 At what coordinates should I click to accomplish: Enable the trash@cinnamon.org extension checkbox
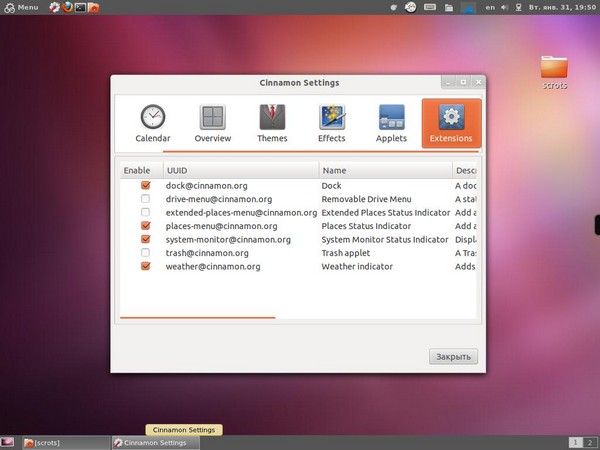146,253
